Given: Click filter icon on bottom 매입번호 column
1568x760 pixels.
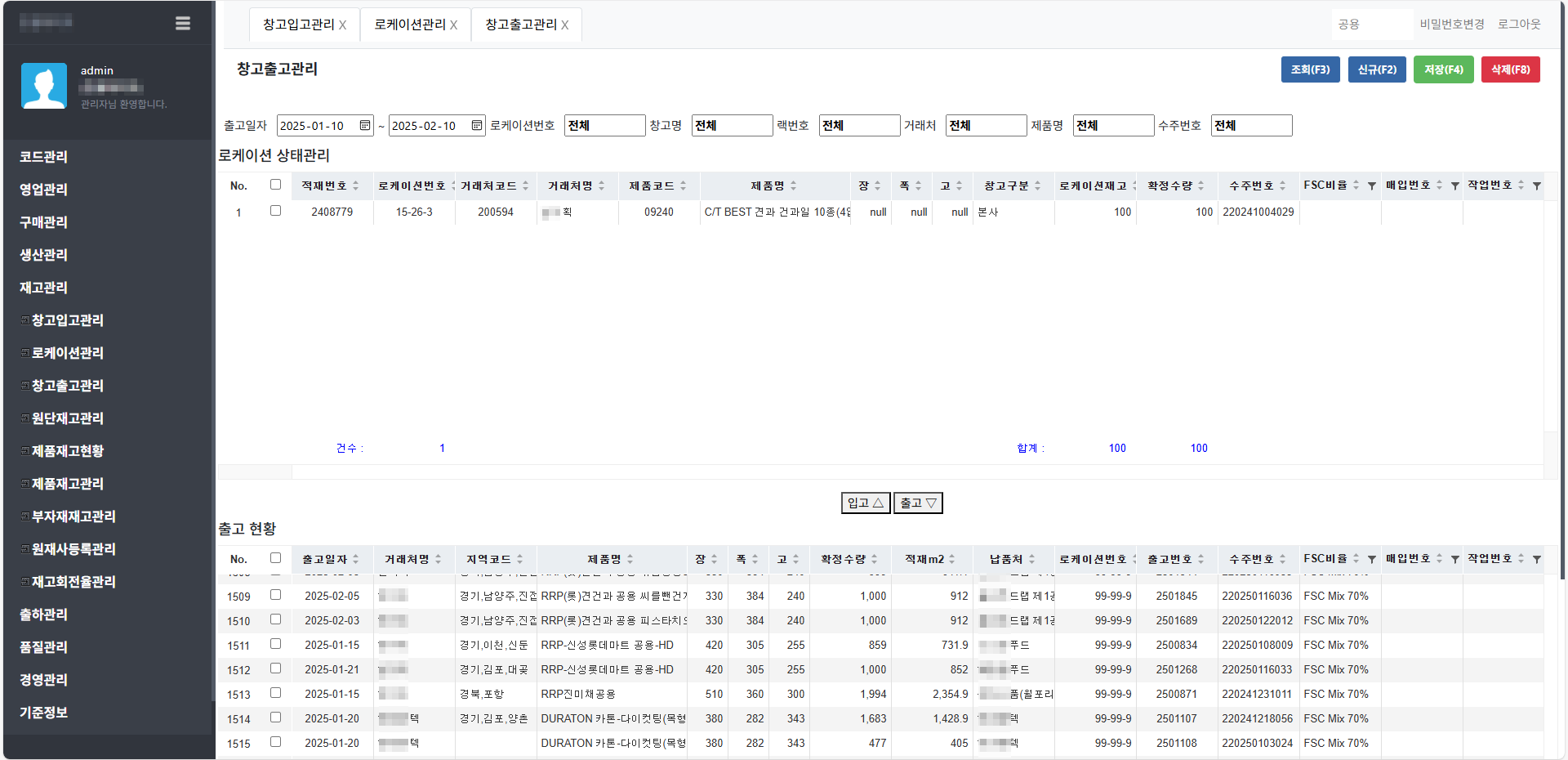Looking at the screenshot, I should 1455,560.
